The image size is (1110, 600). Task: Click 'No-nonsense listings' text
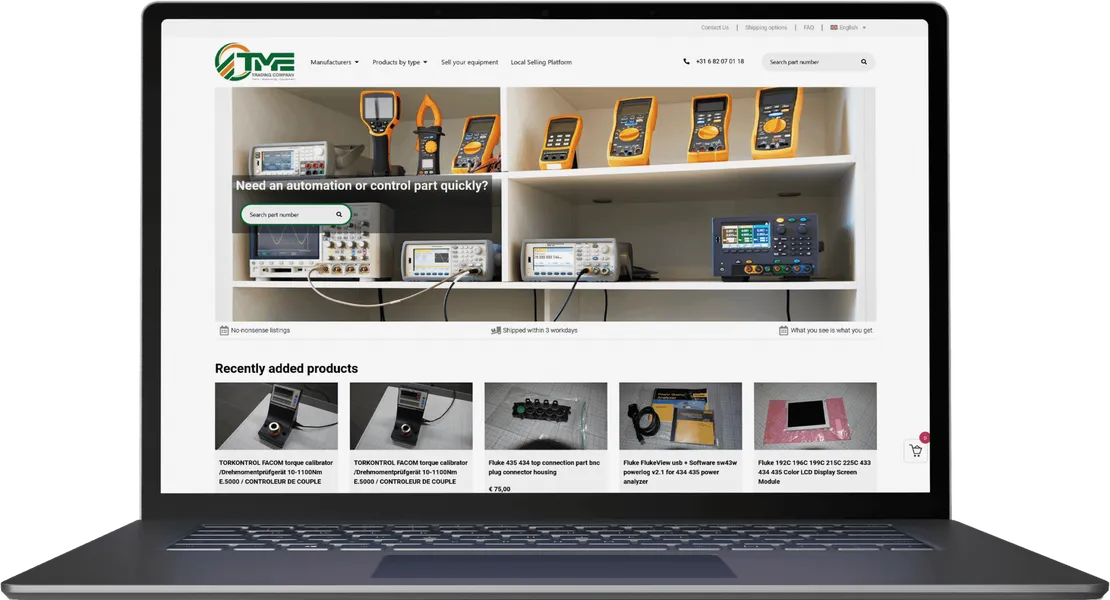point(260,330)
